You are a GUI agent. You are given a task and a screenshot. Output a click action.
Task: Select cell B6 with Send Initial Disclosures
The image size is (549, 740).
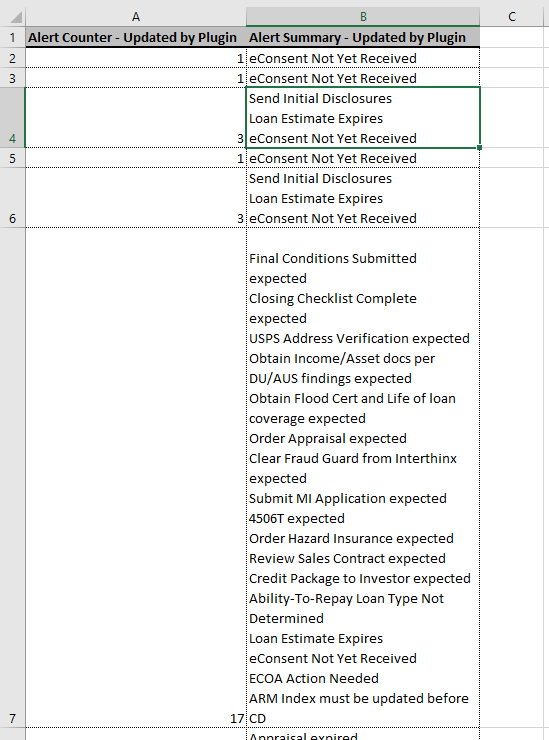pyautogui.click(x=363, y=198)
